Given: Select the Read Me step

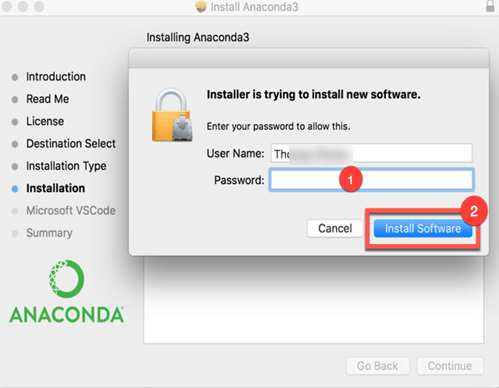Looking at the screenshot, I should 48,99.
